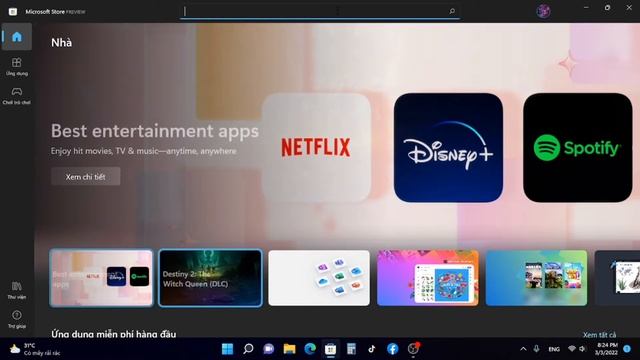Click the Microsoft Store taskbar icon
Viewport: 640px width, 360px height.
[x=331, y=349]
